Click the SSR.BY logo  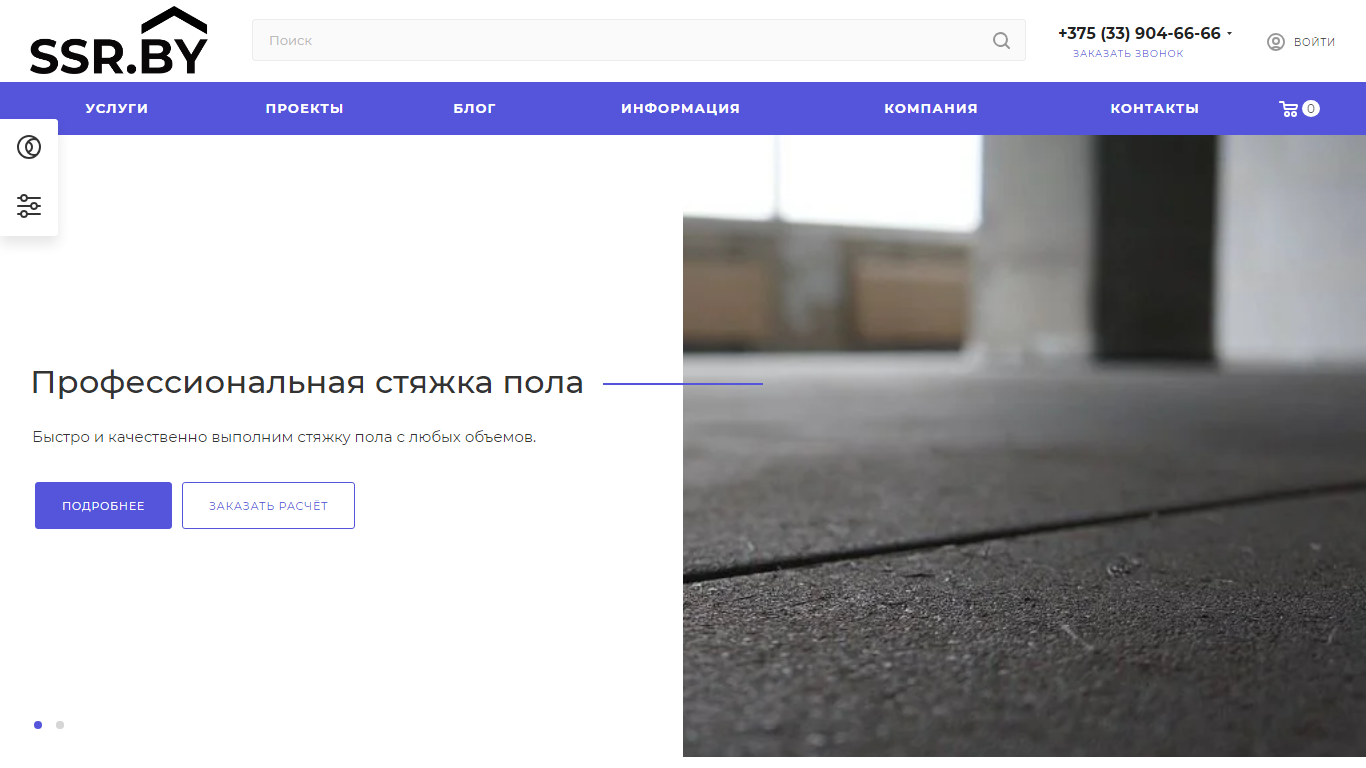click(x=119, y=41)
